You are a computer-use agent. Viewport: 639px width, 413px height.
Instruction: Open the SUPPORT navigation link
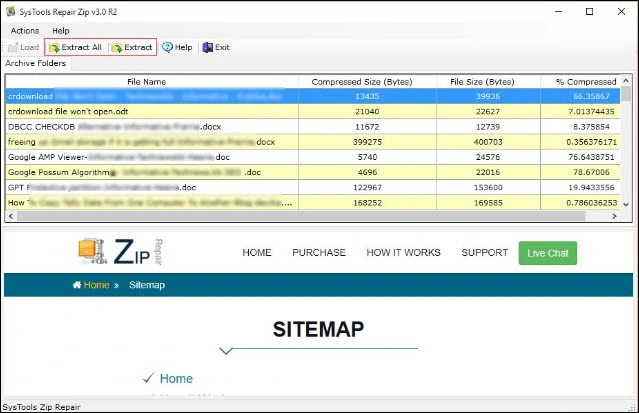pos(485,253)
